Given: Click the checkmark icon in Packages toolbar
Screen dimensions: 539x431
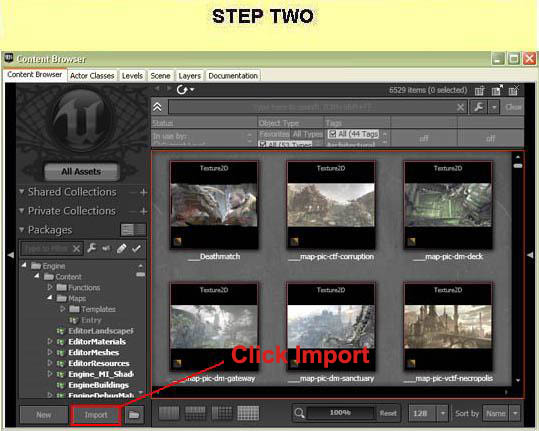Looking at the screenshot, I should [136, 248].
